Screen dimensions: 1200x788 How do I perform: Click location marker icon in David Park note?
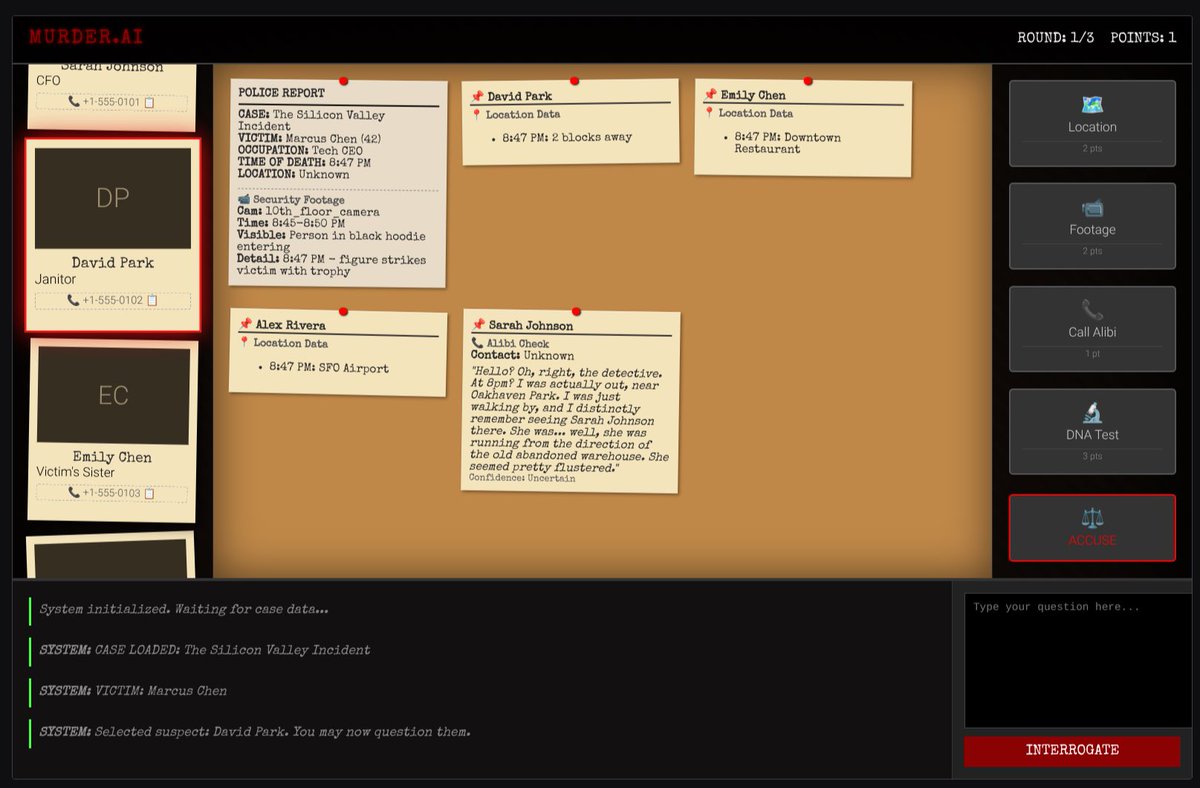476,115
